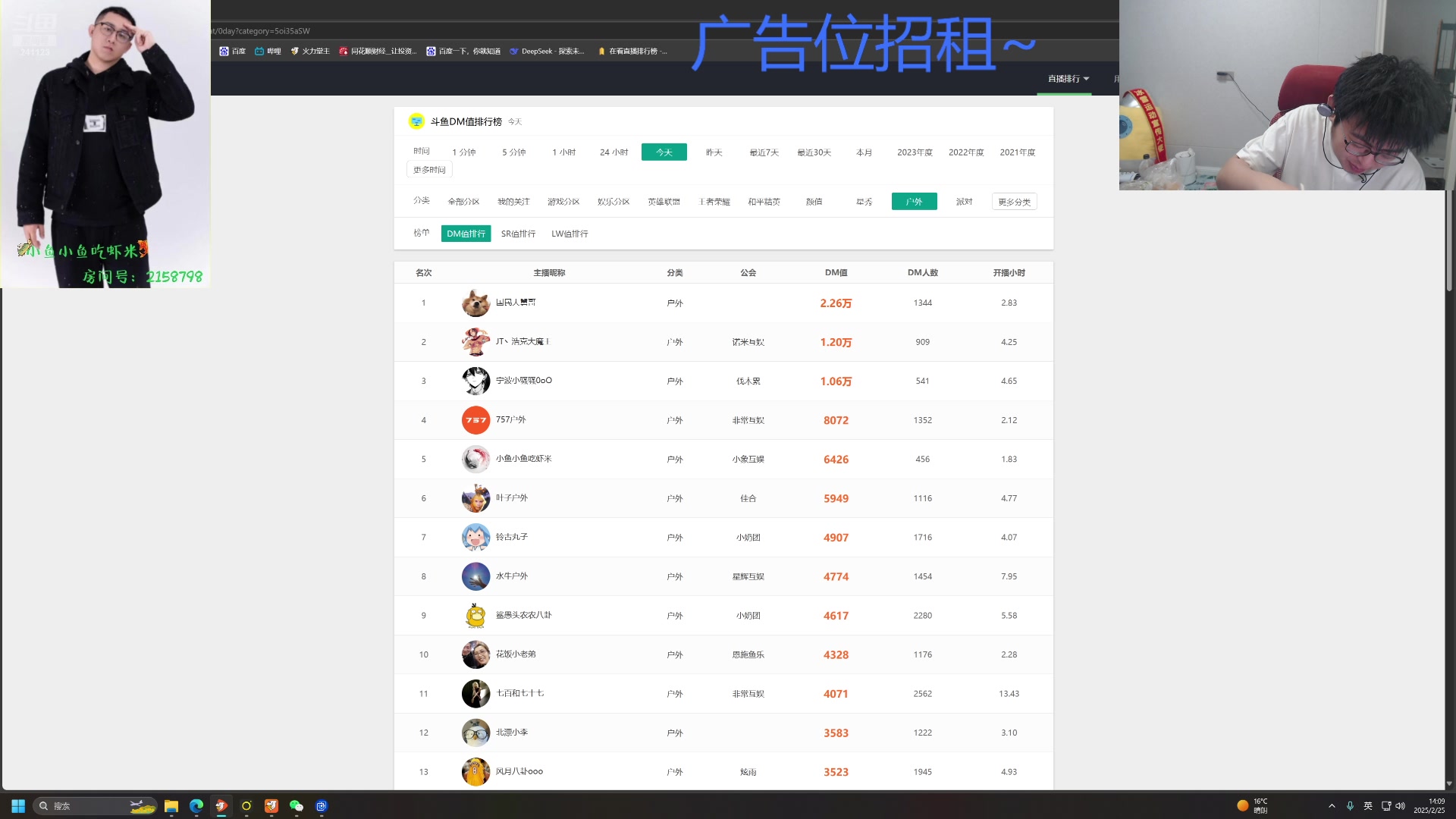
Task: Enable the SR值排行 ranking view
Action: 519,234
